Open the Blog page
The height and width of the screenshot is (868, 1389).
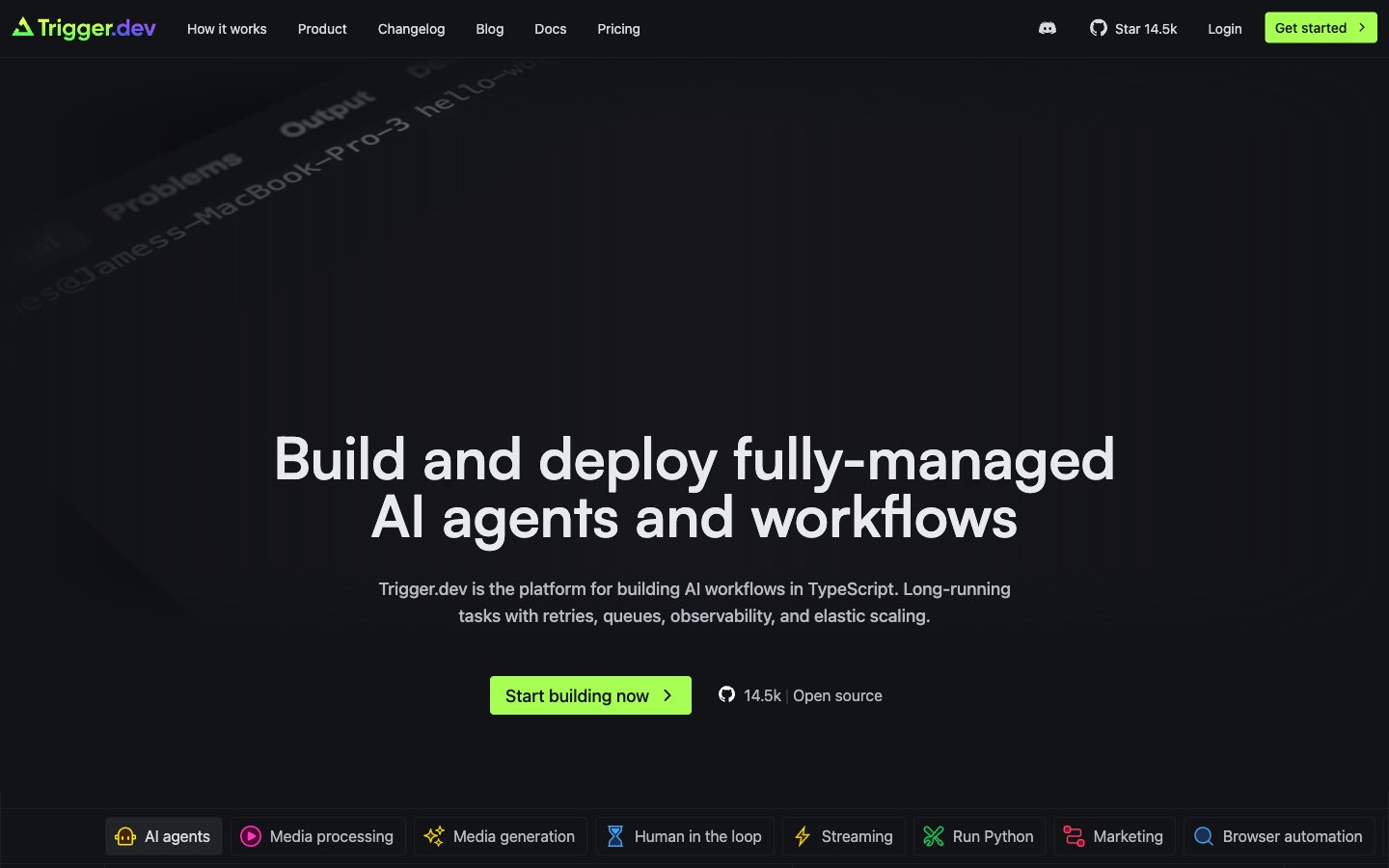(x=490, y=29)
